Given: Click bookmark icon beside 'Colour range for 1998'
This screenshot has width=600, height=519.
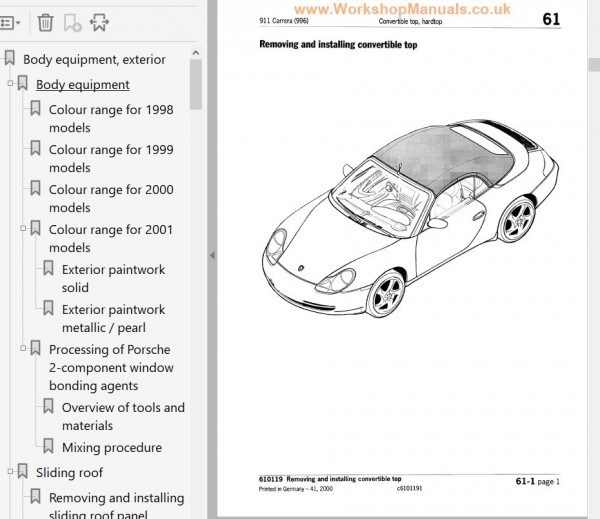Looking at the screenshot, I should tap(35, 108).
